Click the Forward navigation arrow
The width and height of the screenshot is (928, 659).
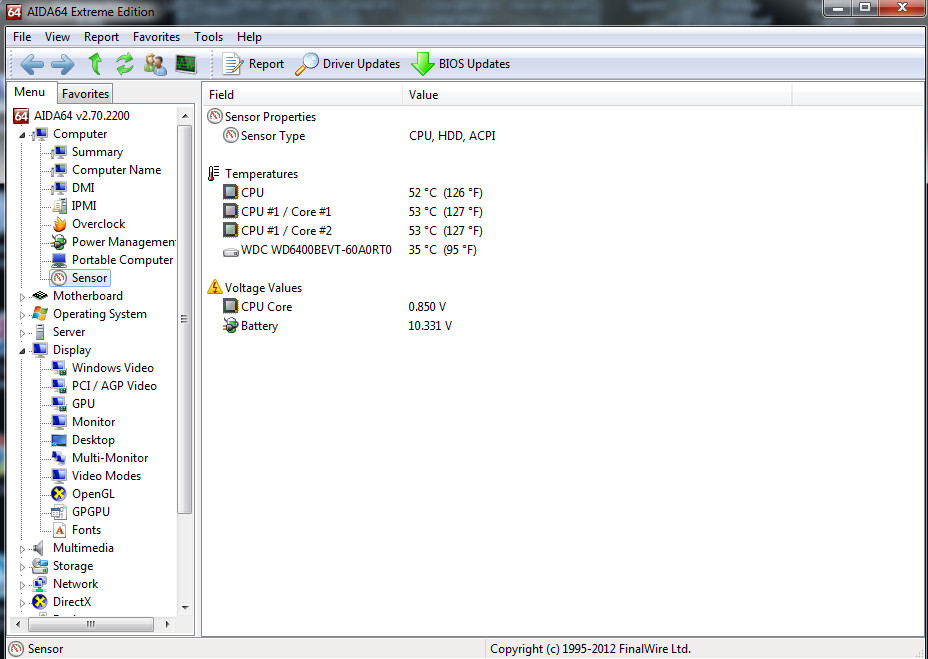(x=62, y=64)
